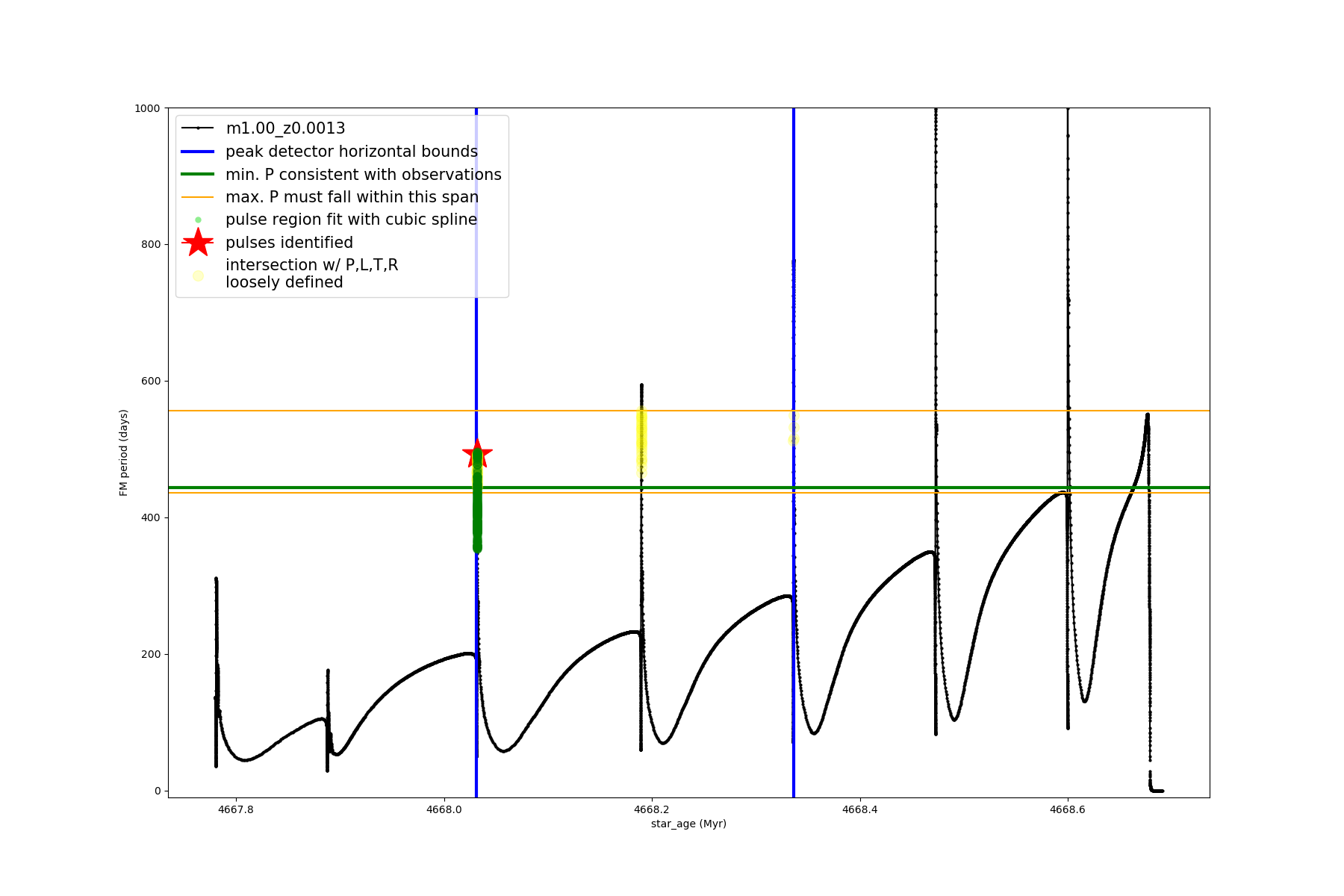Select 'min. P consistent with observations' legend text

point(364,175)
